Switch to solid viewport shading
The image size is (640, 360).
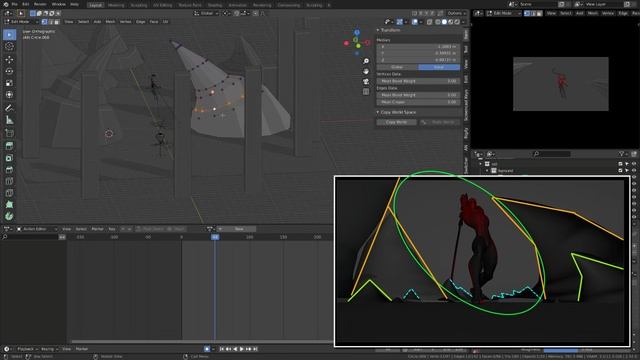coord(444,22)
